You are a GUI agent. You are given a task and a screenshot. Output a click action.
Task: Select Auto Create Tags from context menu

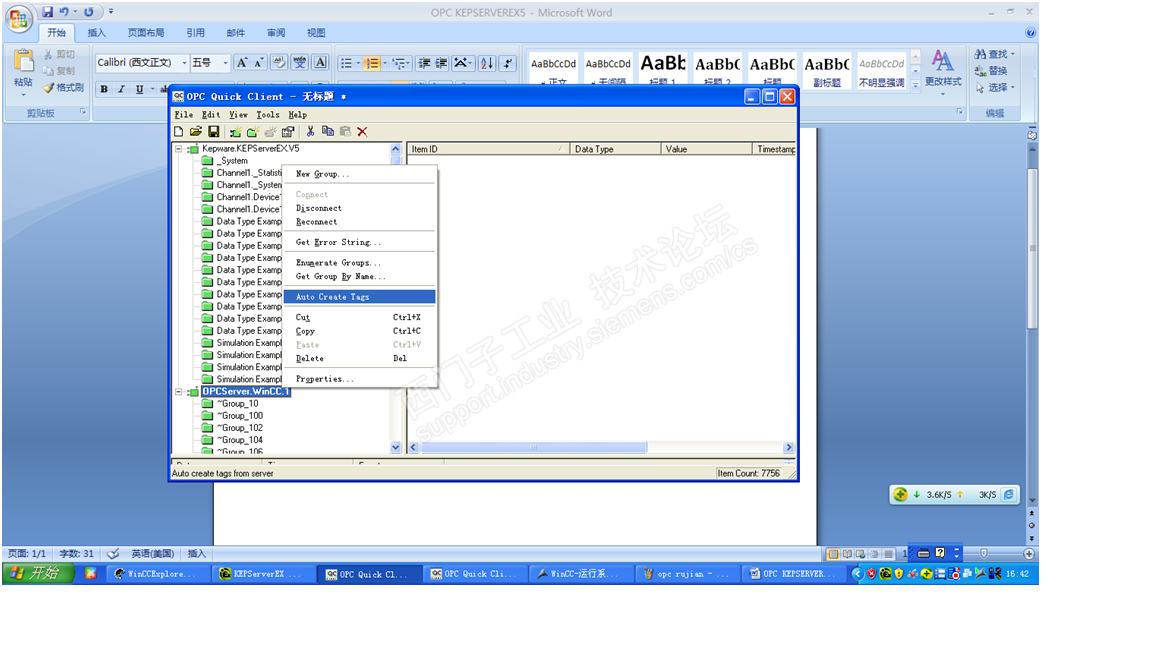click(359, 297)
